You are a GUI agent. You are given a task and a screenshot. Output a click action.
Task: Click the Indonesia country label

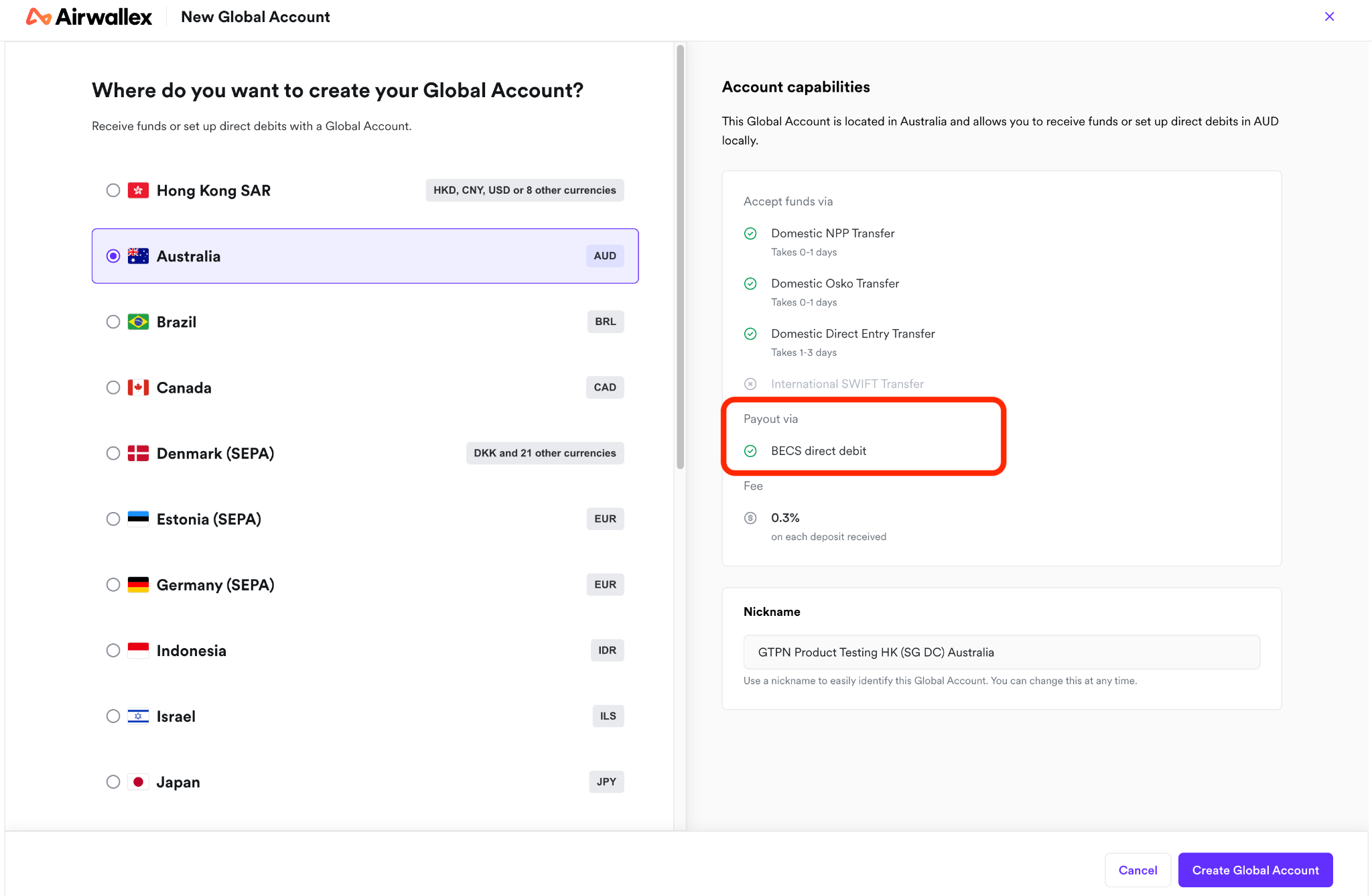[192, 650]
